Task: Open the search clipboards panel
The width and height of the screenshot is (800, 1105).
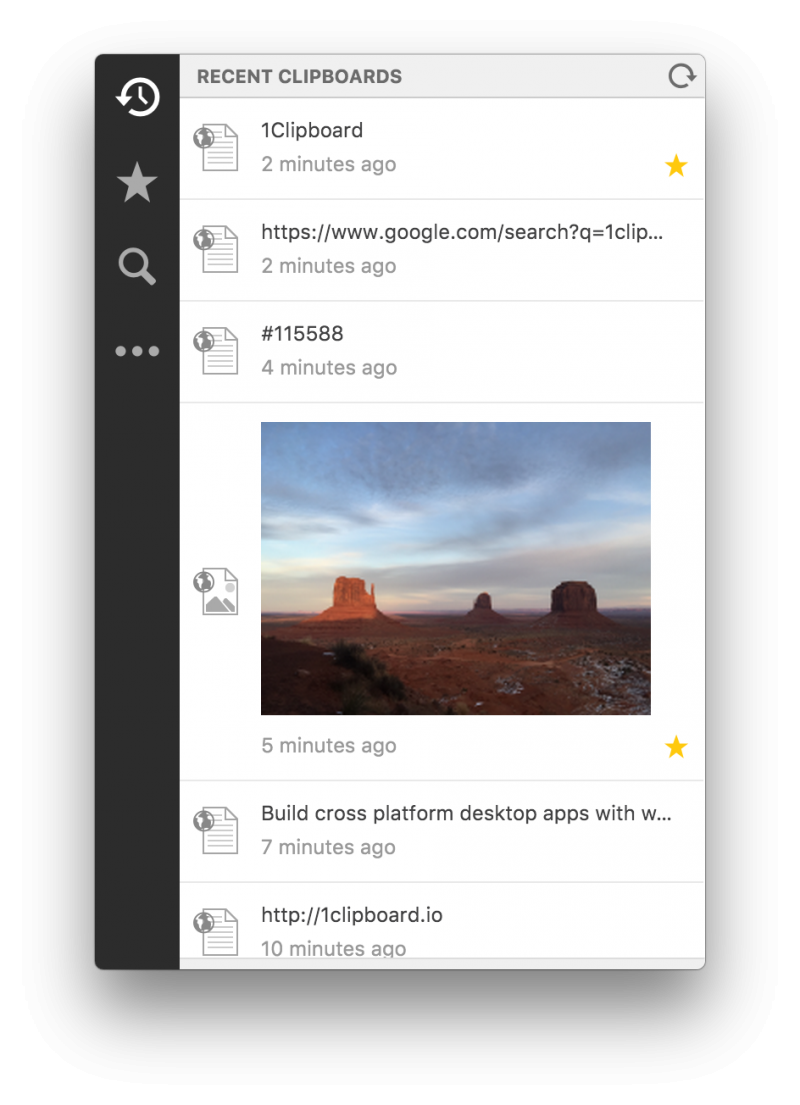Action: pos(137,267)
